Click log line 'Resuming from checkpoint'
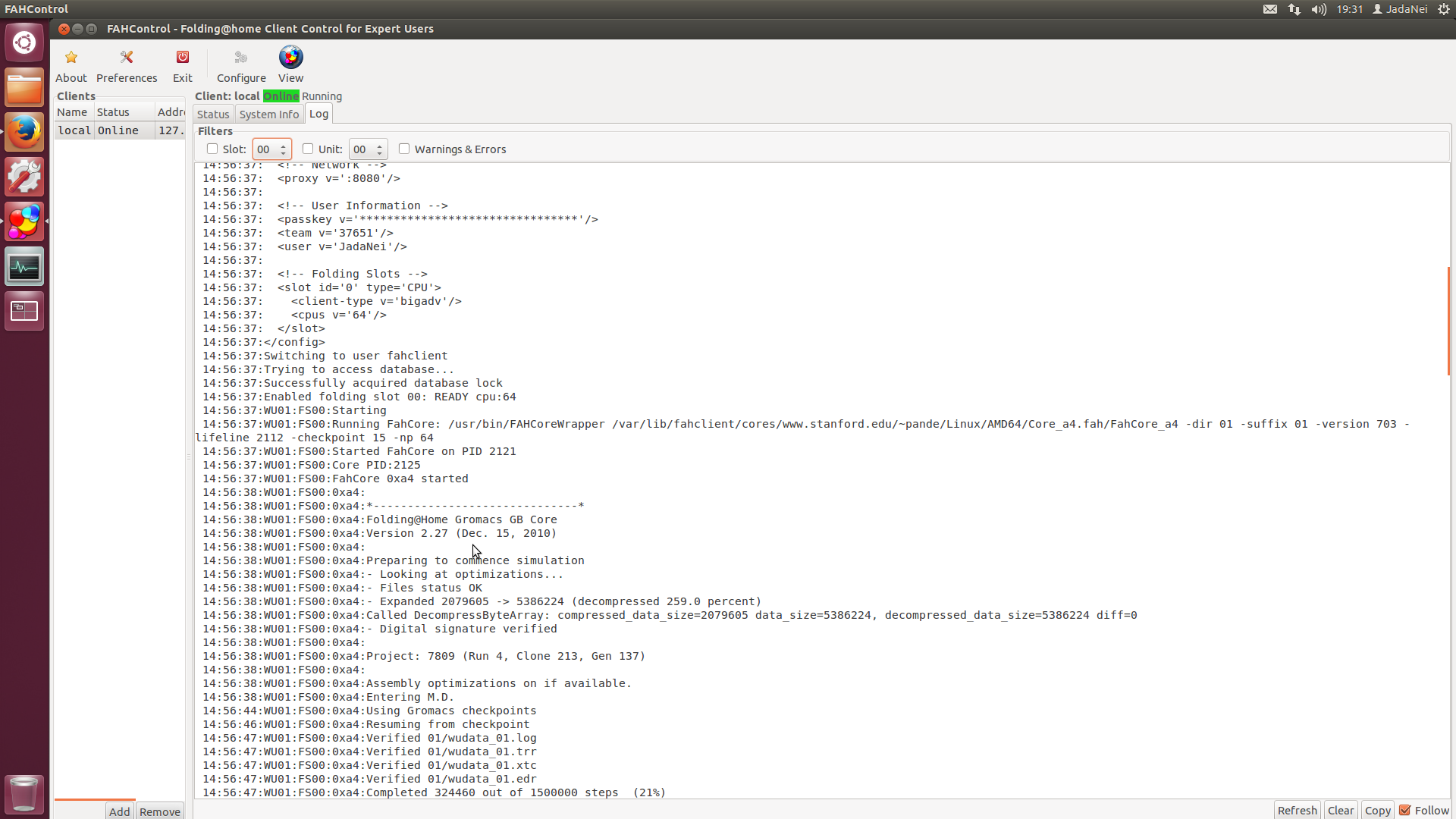Image resolution: width=1456 pixels, height=819 pixels. tap(448, 724)
